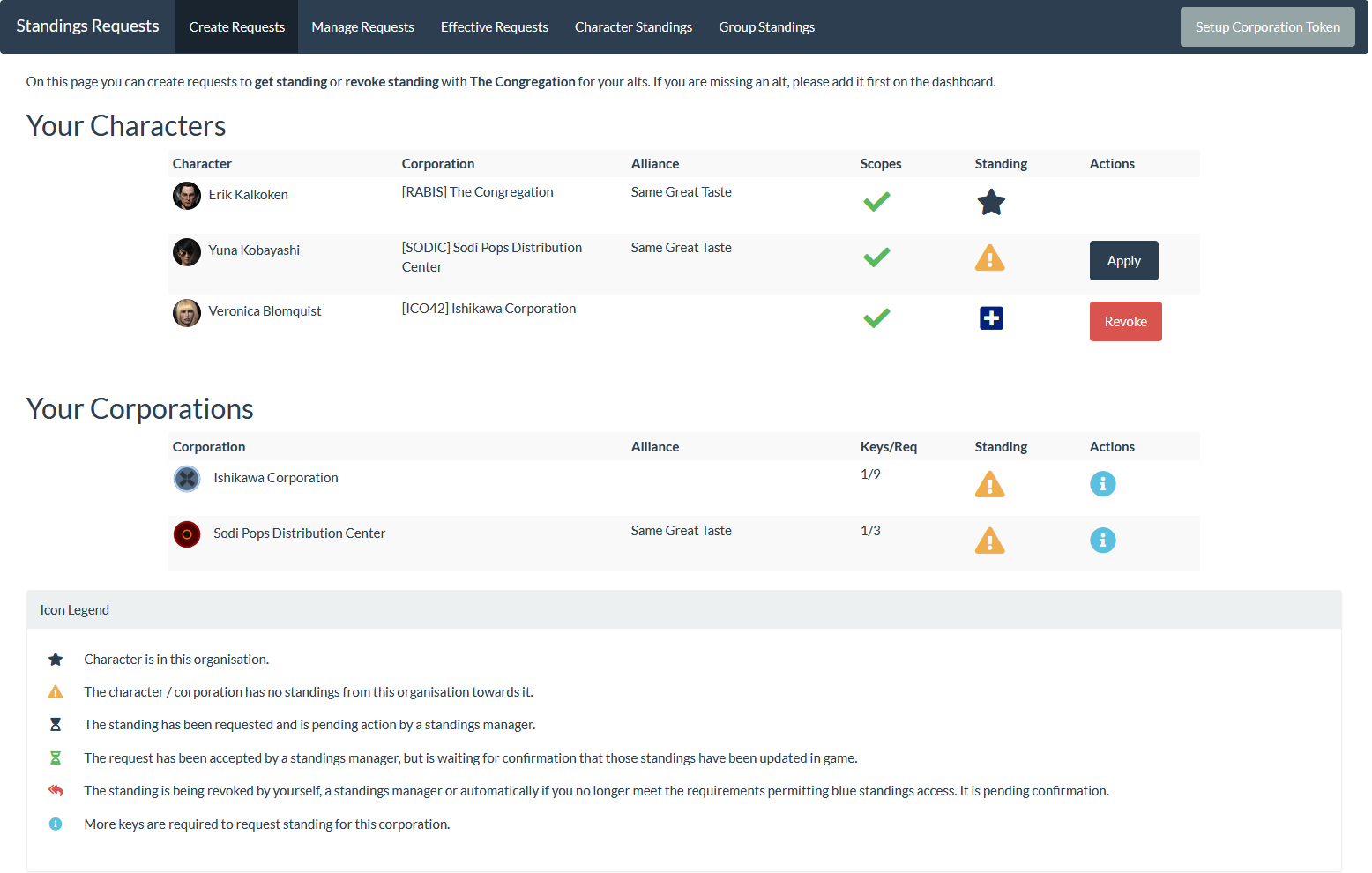Screen dimensions: 1372x873
Task: Click Erik Kalkoken's character portrait
Action: [x=187, y=196]
